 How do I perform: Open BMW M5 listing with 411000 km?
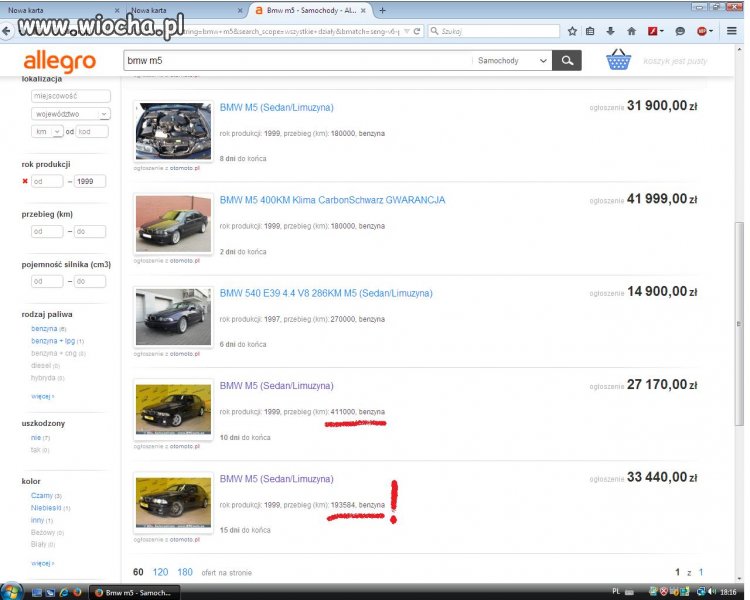pos(276,386)
